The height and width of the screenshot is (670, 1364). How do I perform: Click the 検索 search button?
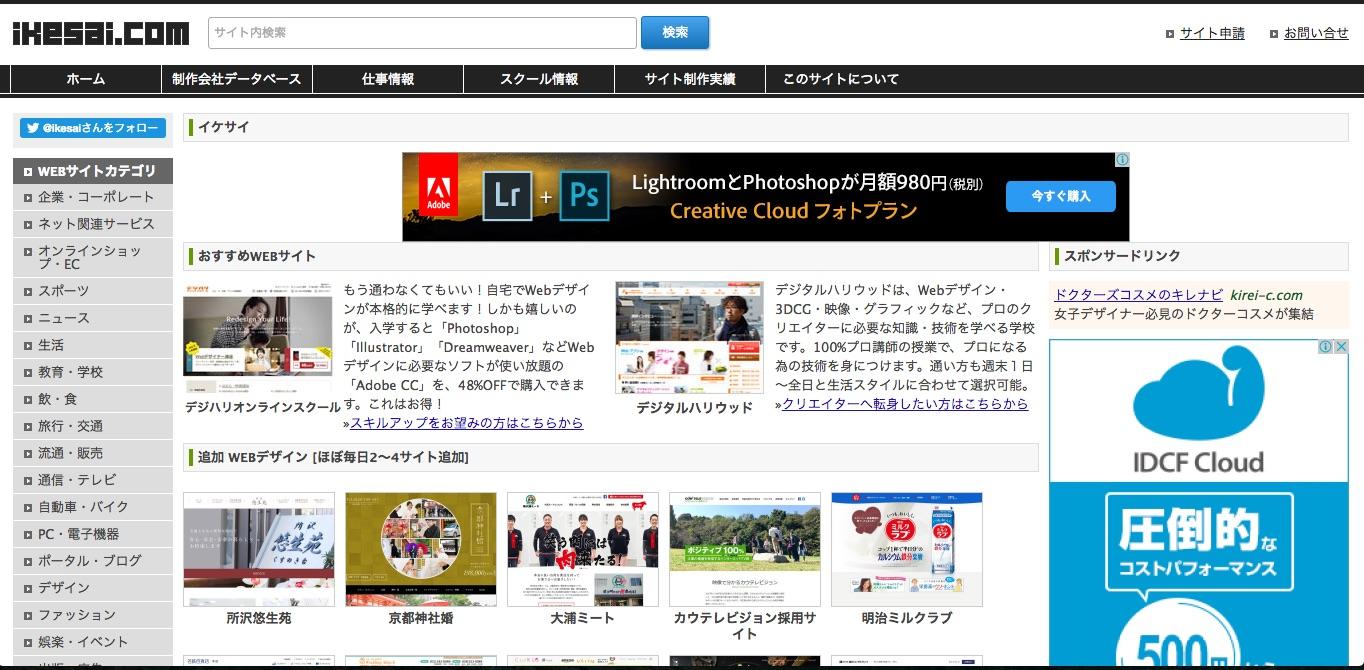pyautogui.click(x=675, y=33)
